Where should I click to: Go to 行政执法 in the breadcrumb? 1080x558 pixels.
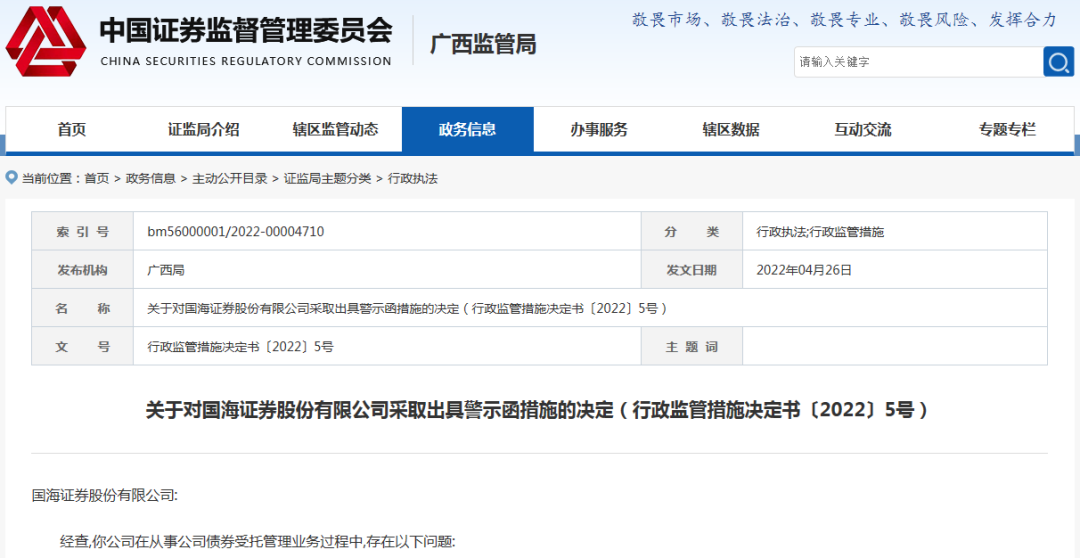[413, 179]
